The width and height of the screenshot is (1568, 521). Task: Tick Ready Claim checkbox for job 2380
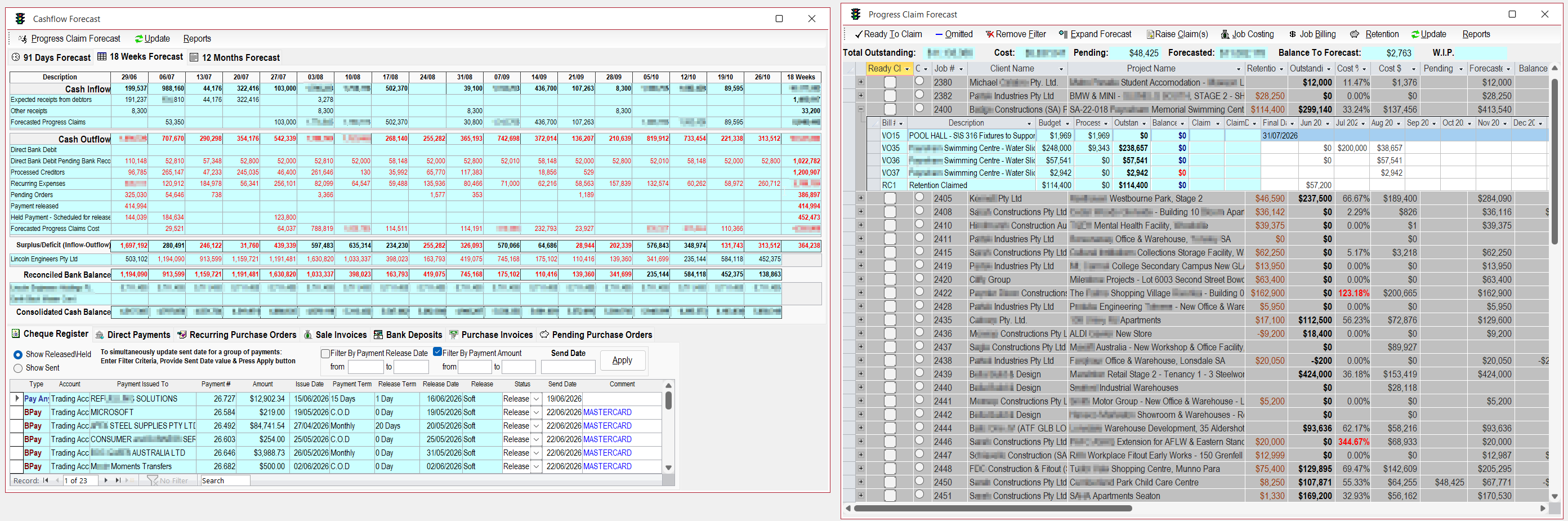(x=890, y=83)
